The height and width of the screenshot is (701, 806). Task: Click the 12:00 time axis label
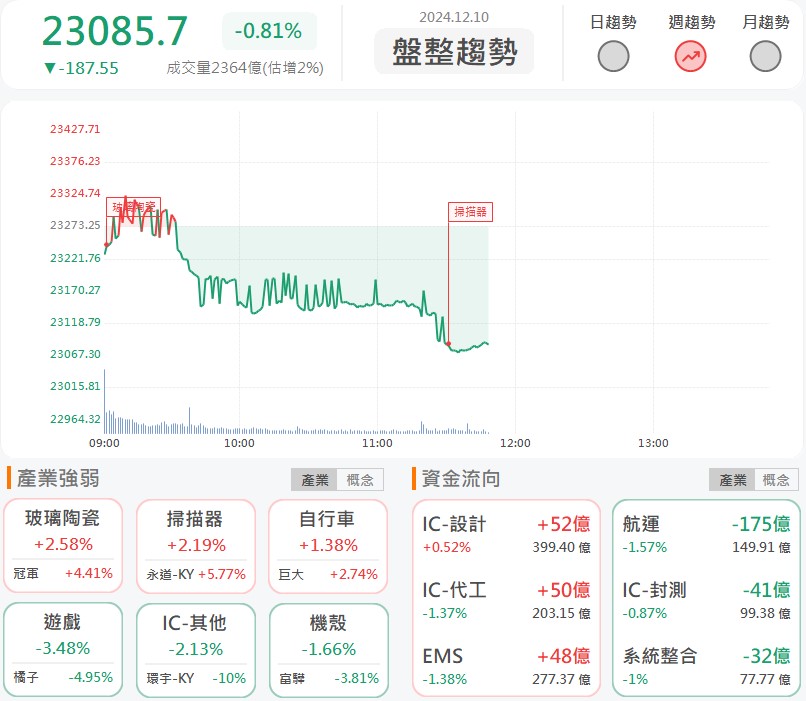pyautogui.click(x=515, y=443)
